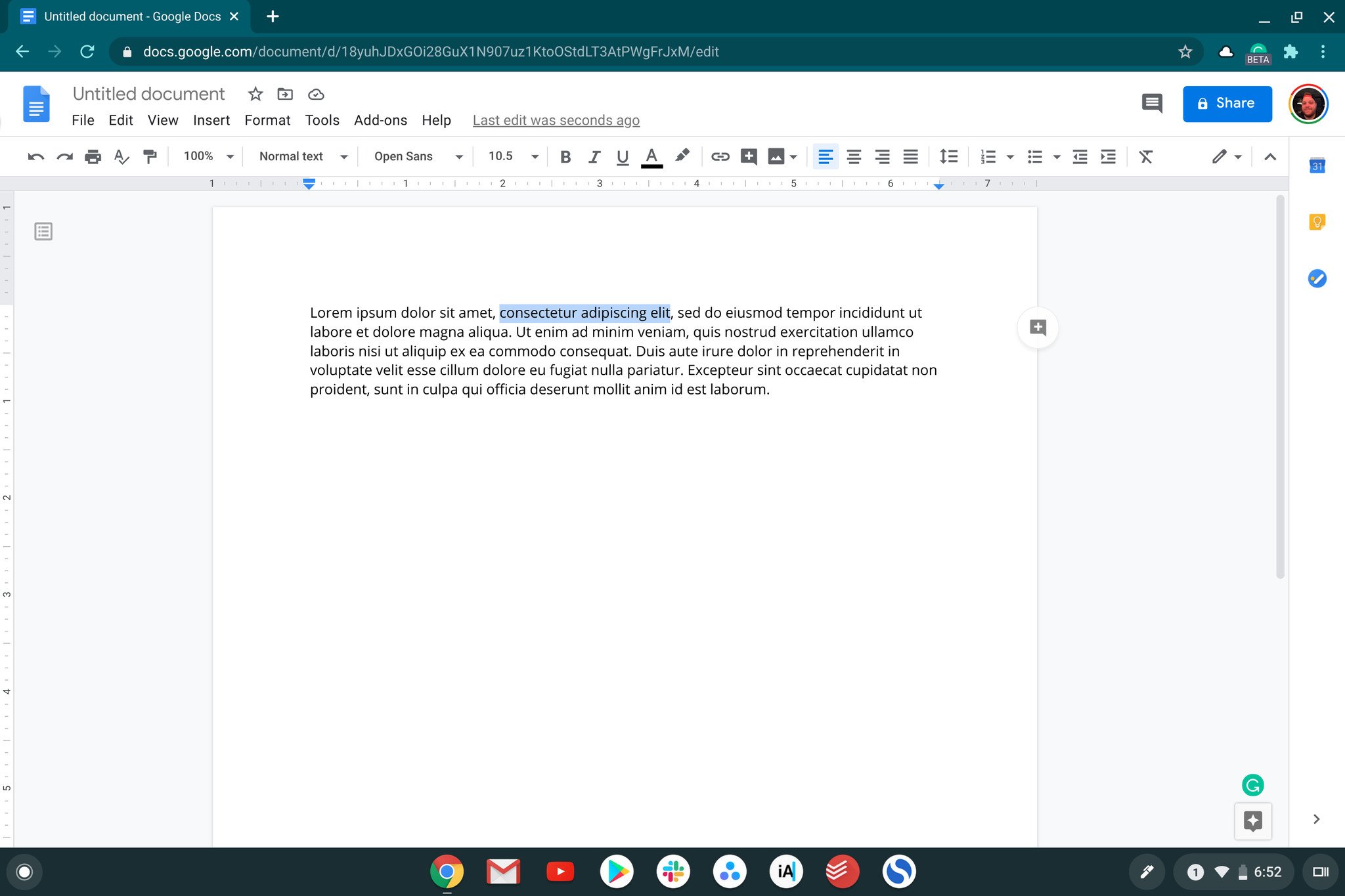1345x896 pixels.
Task: Set Center align for text
Action: (854, 156)
